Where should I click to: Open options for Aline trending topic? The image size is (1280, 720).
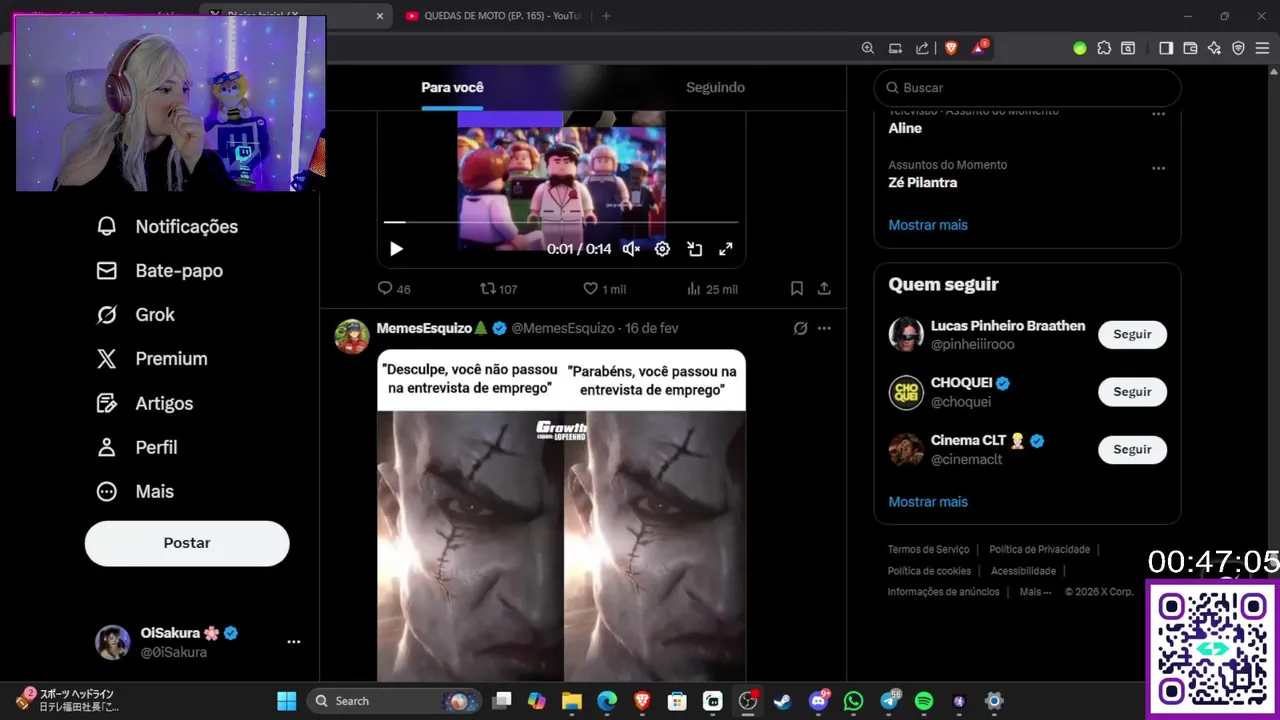pos(1158,114)
